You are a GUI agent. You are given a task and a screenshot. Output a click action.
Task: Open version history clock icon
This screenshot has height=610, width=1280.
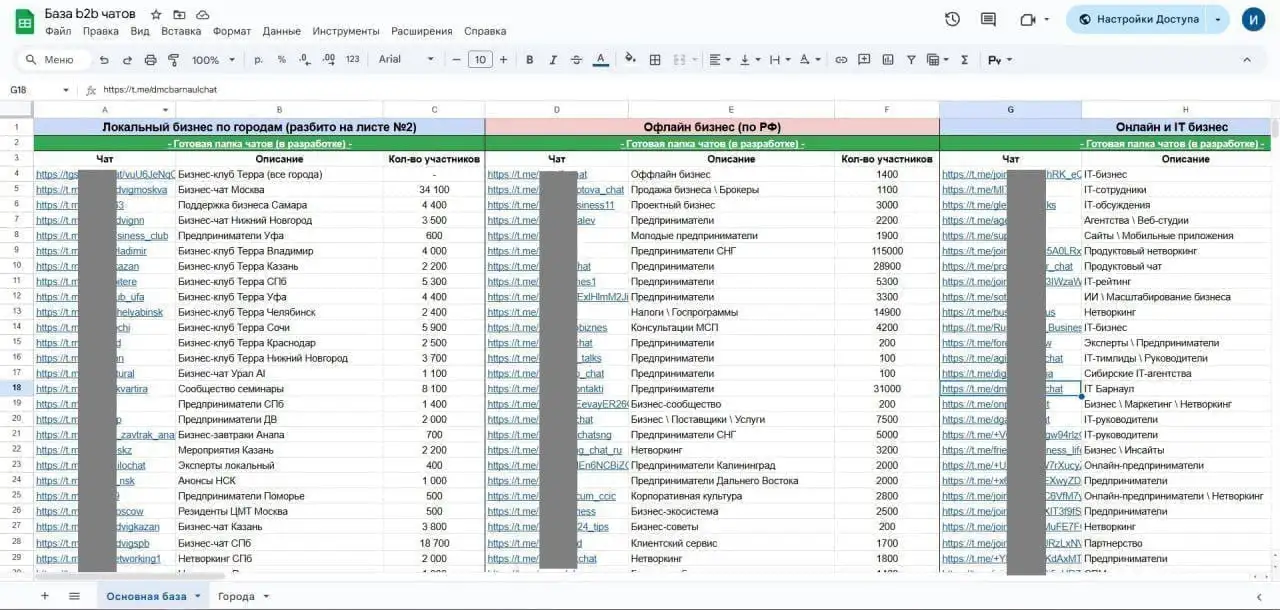952,19
